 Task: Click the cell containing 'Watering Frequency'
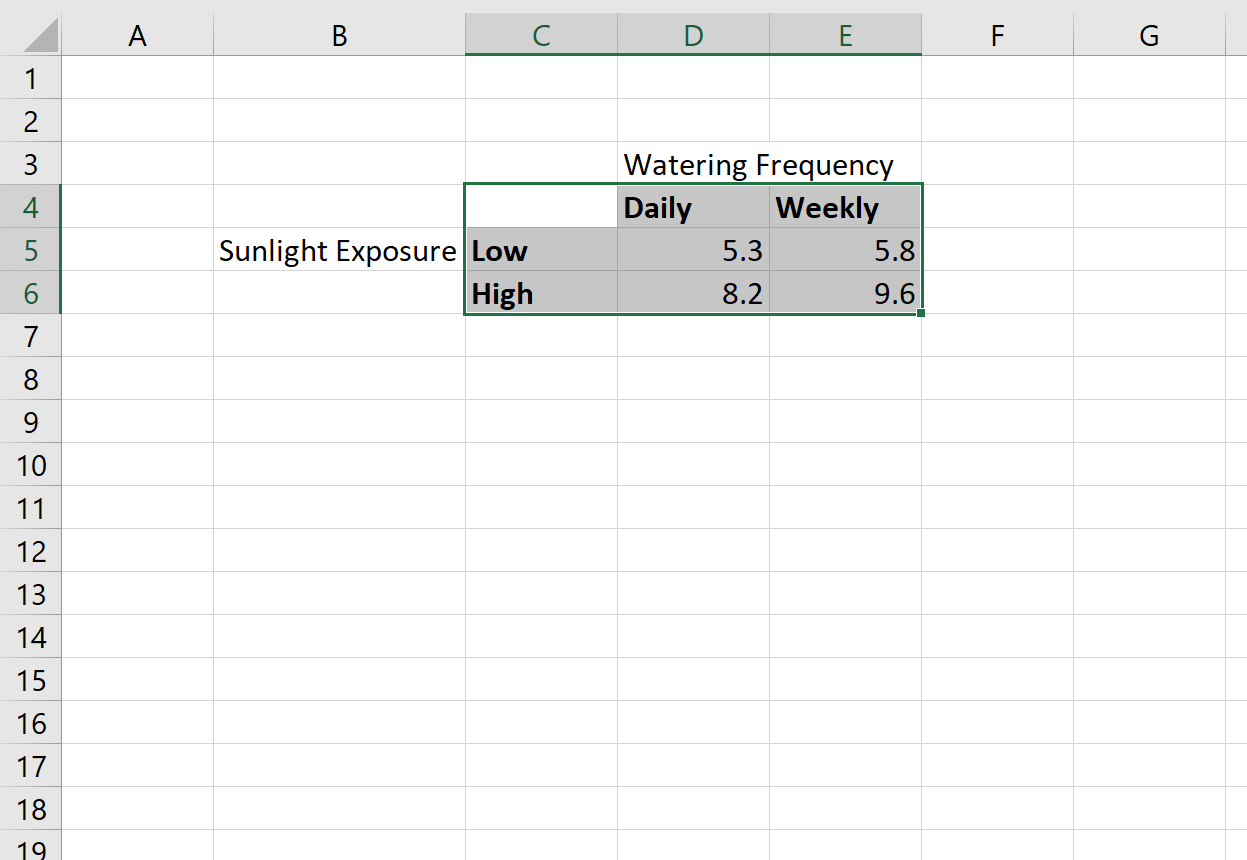click(693, 164)
